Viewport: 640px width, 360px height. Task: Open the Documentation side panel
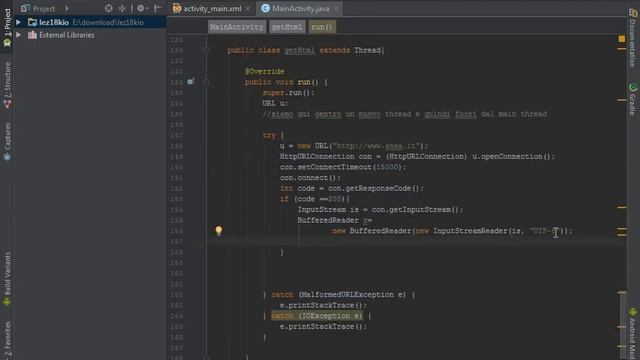[x=633, y=38]
